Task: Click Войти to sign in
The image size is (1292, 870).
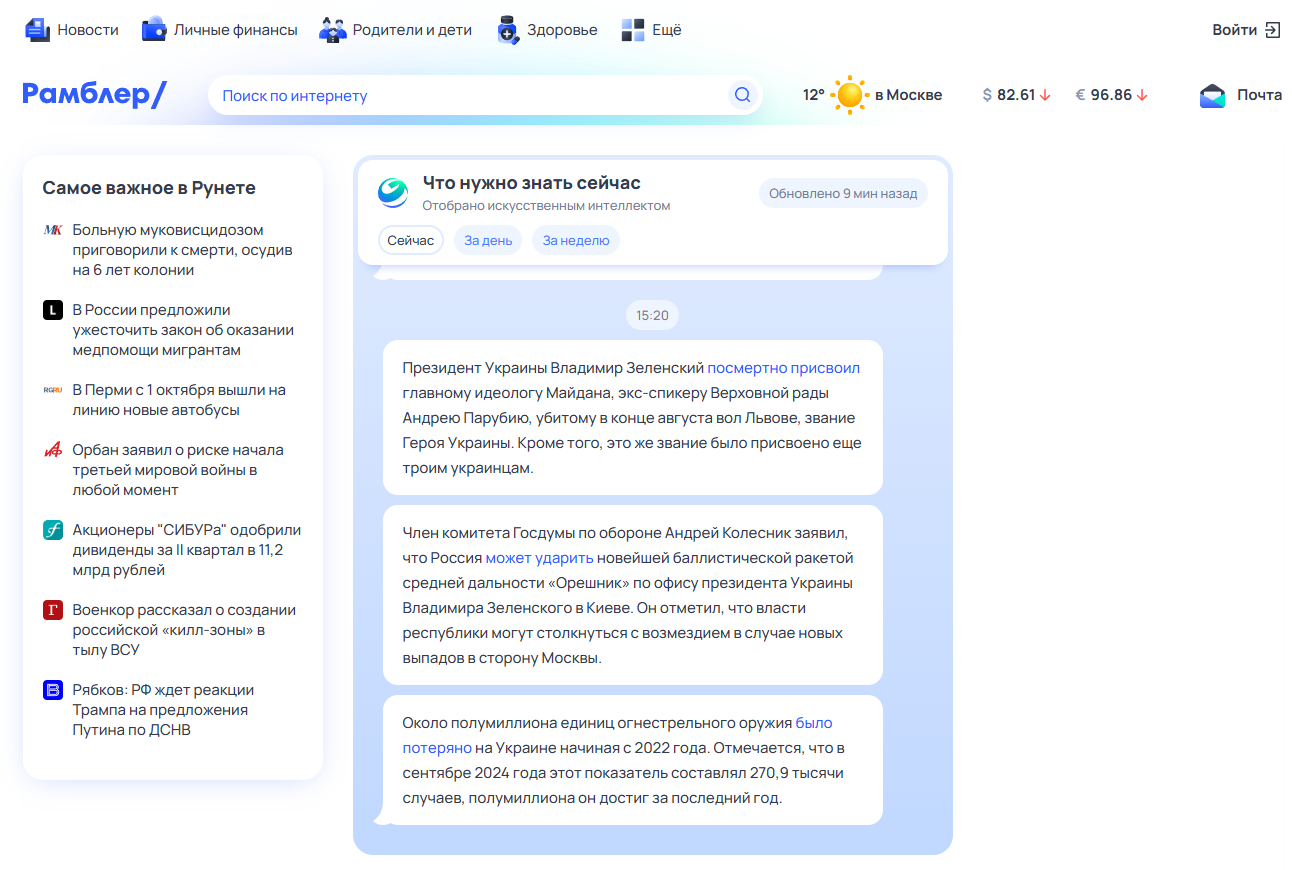Action: (1245, 30)
